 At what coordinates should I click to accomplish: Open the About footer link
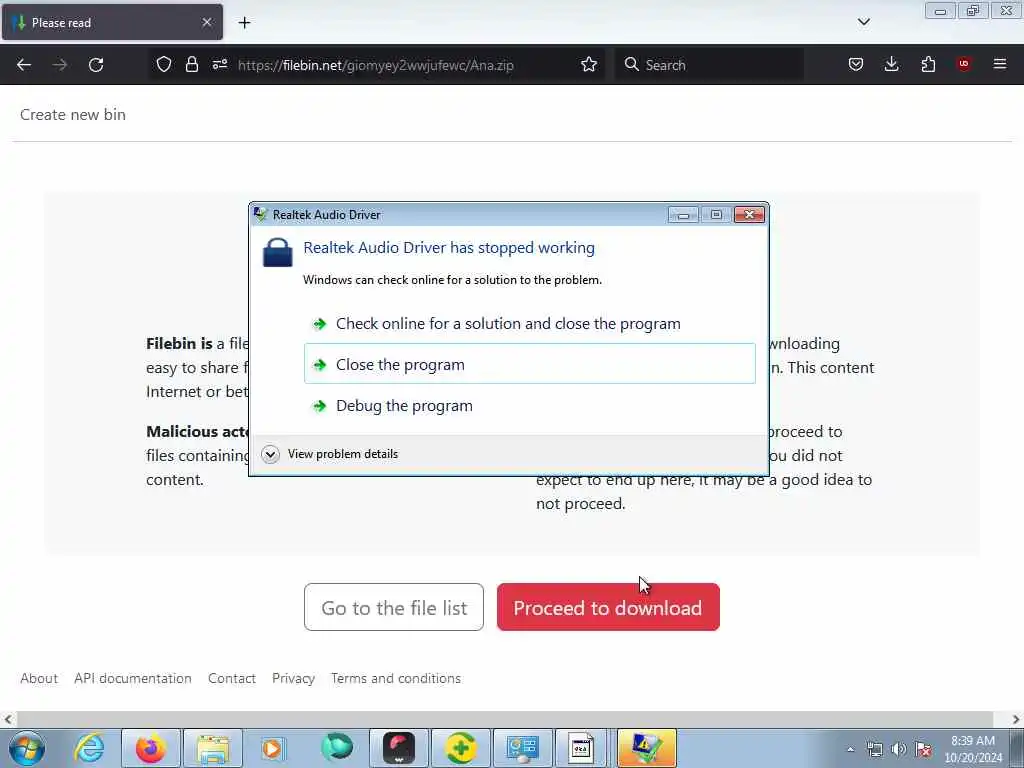pyautogui.click(x=39, y=679)
